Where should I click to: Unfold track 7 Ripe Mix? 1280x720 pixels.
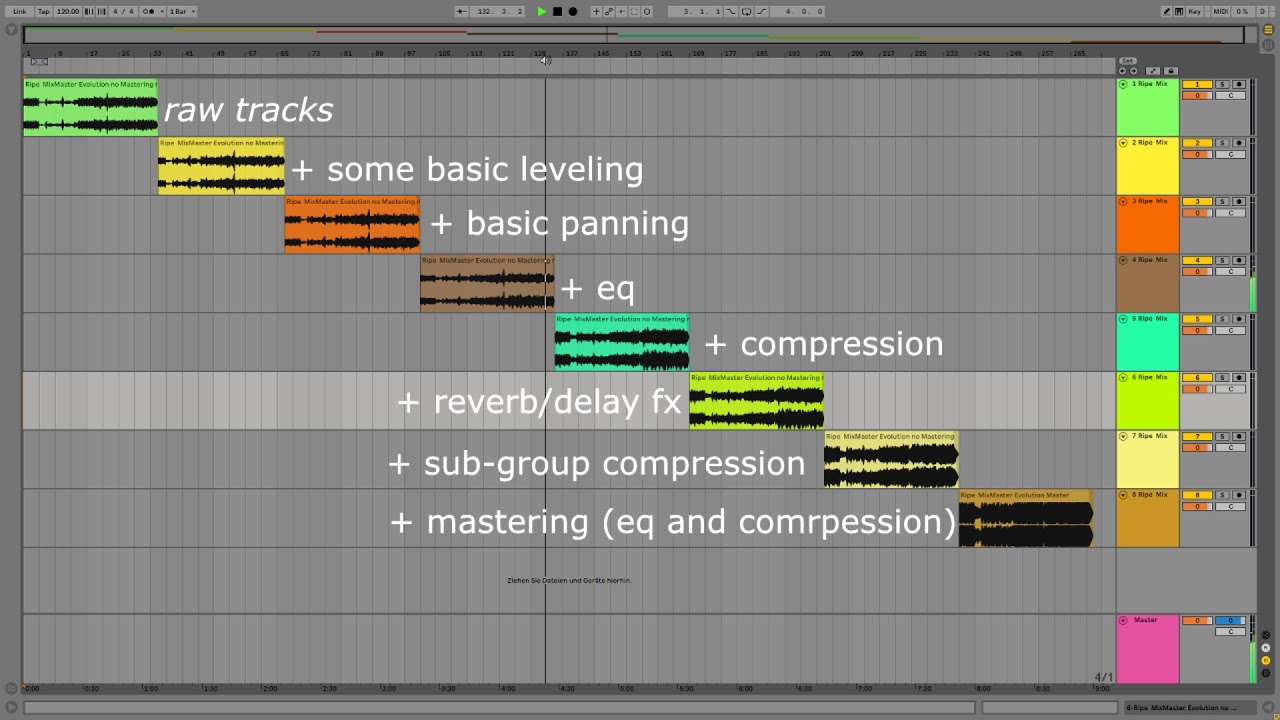[x=1123, y=436]
